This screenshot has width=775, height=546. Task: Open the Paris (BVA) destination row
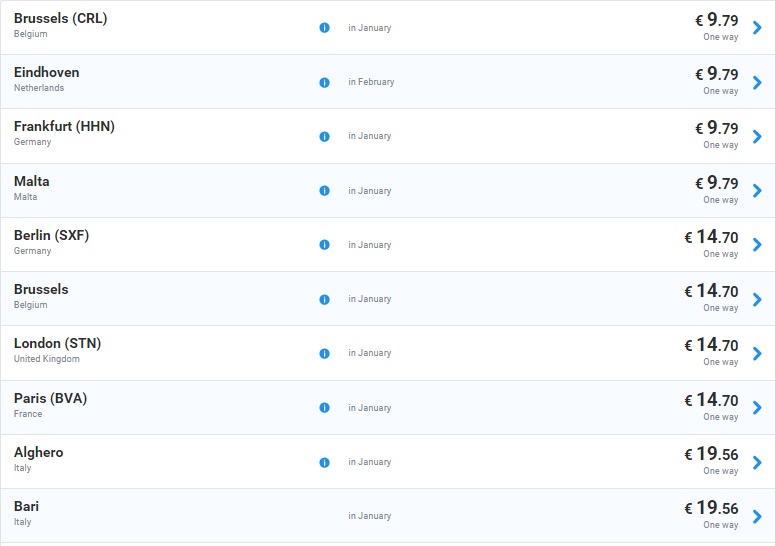(50, 398)
